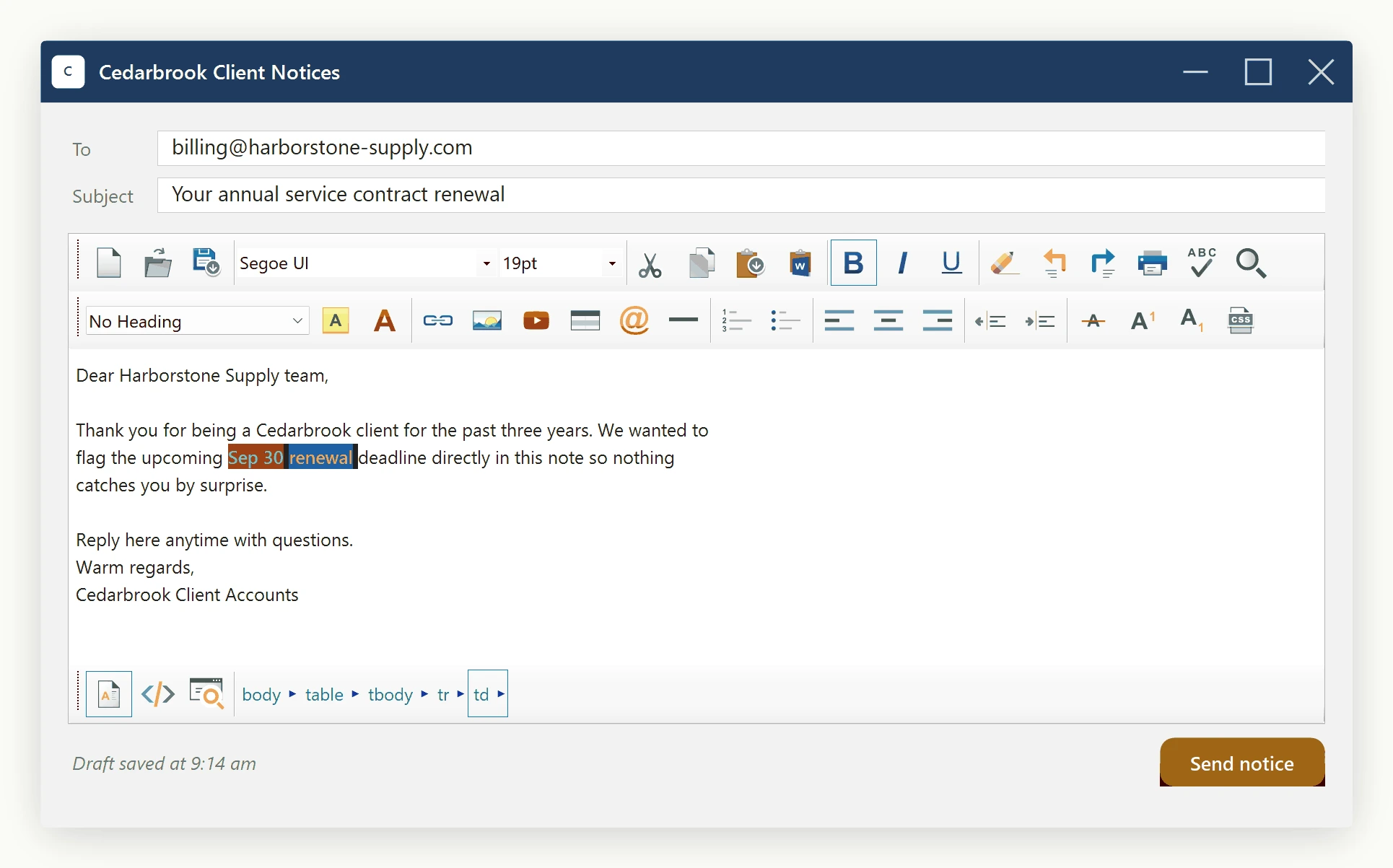Screen dimensions: 1393x868
Task: Apply the bulleted list
Action: tap(785, 320)
